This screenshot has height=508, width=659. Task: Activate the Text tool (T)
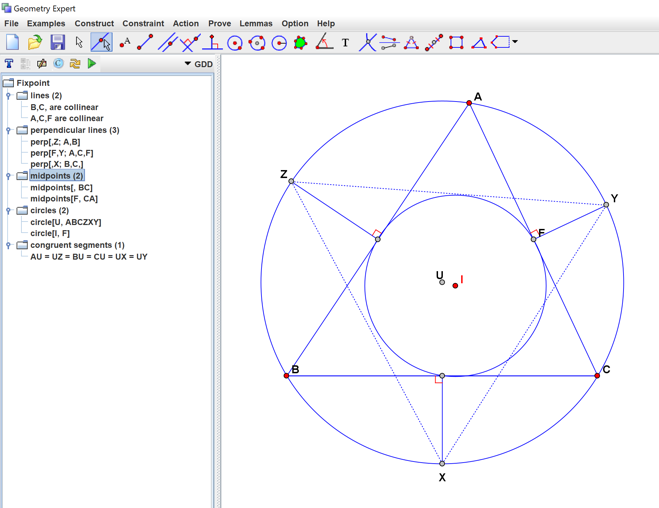pos(346,42)
